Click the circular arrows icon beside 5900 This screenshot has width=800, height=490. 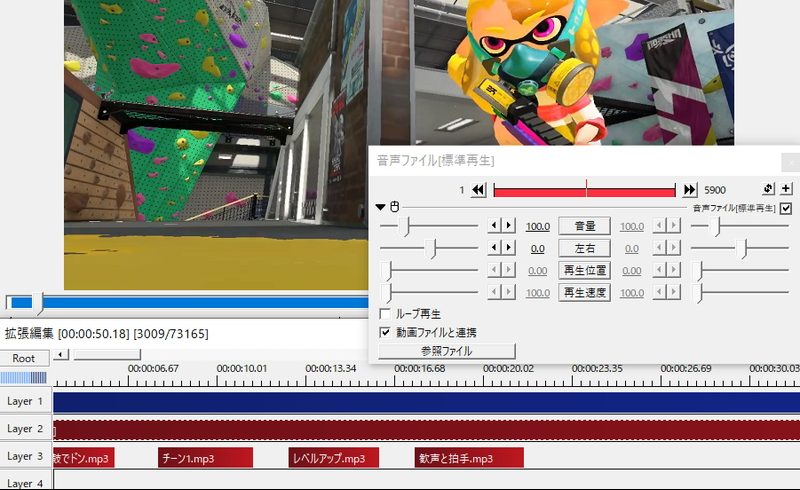click(x=768, y=188)
